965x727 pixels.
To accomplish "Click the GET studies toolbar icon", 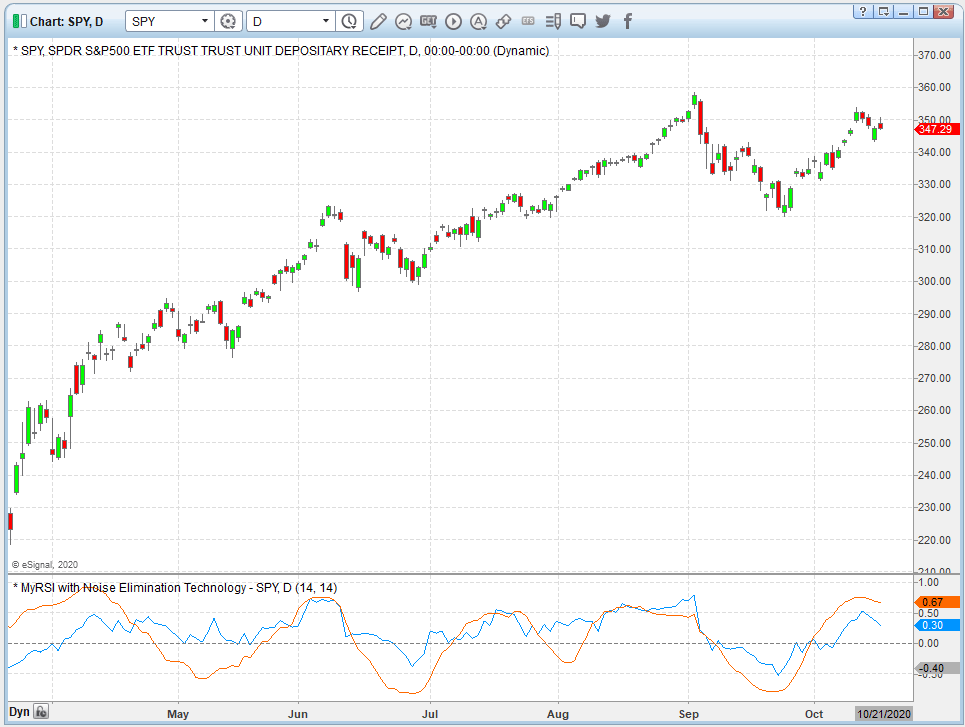I will (428, 21).
